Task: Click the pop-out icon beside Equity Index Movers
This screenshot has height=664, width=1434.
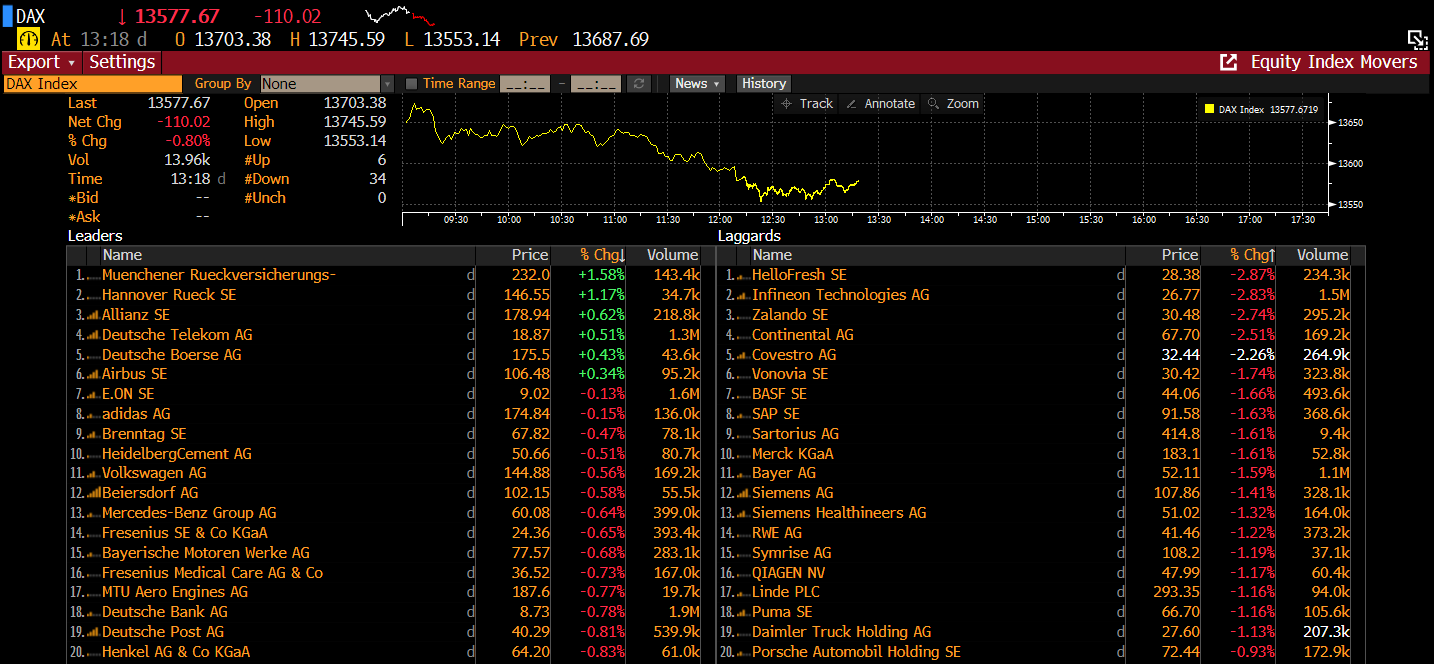Action: tap(1228, 62)
